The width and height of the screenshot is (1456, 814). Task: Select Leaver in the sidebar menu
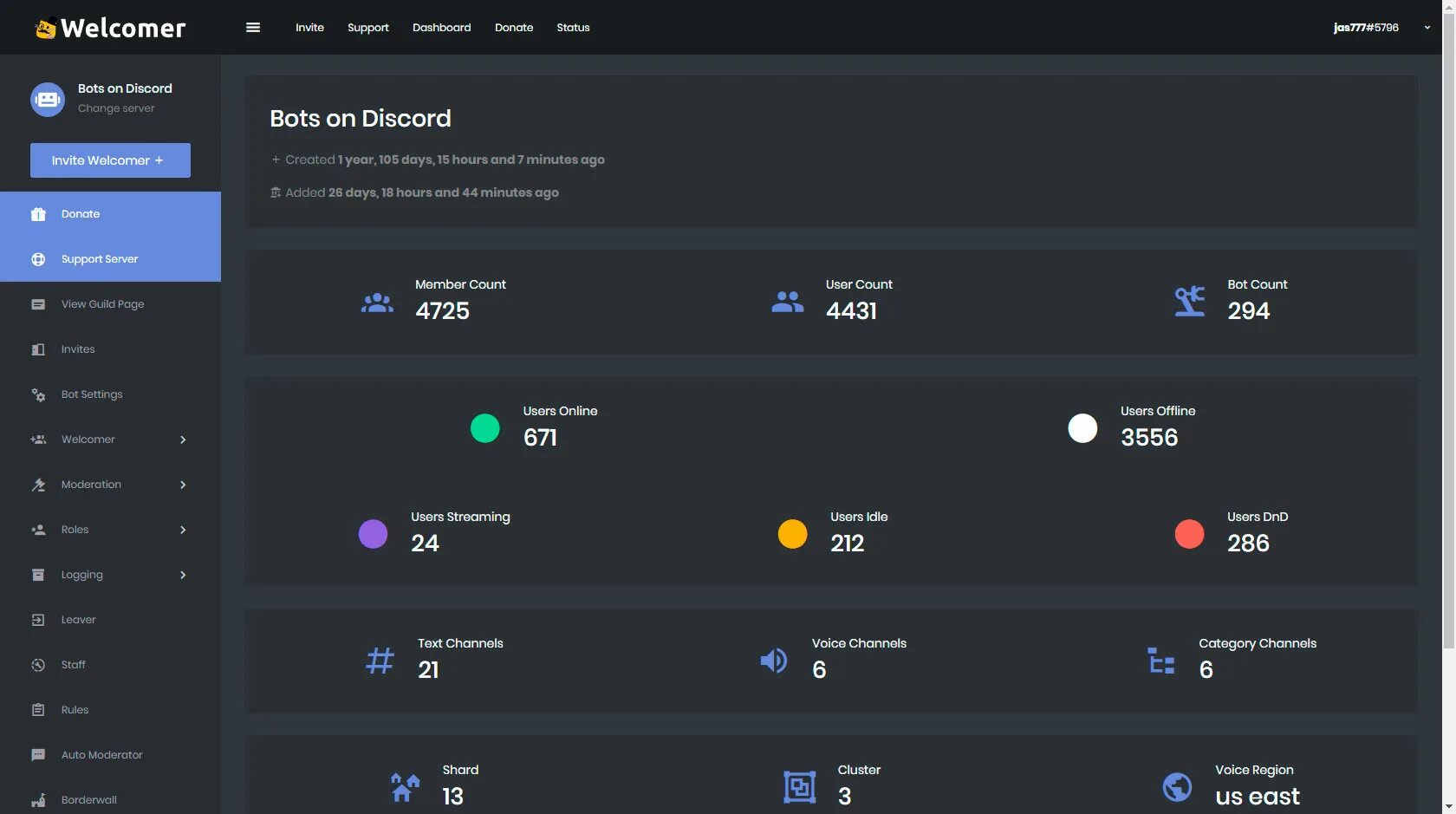110,620
